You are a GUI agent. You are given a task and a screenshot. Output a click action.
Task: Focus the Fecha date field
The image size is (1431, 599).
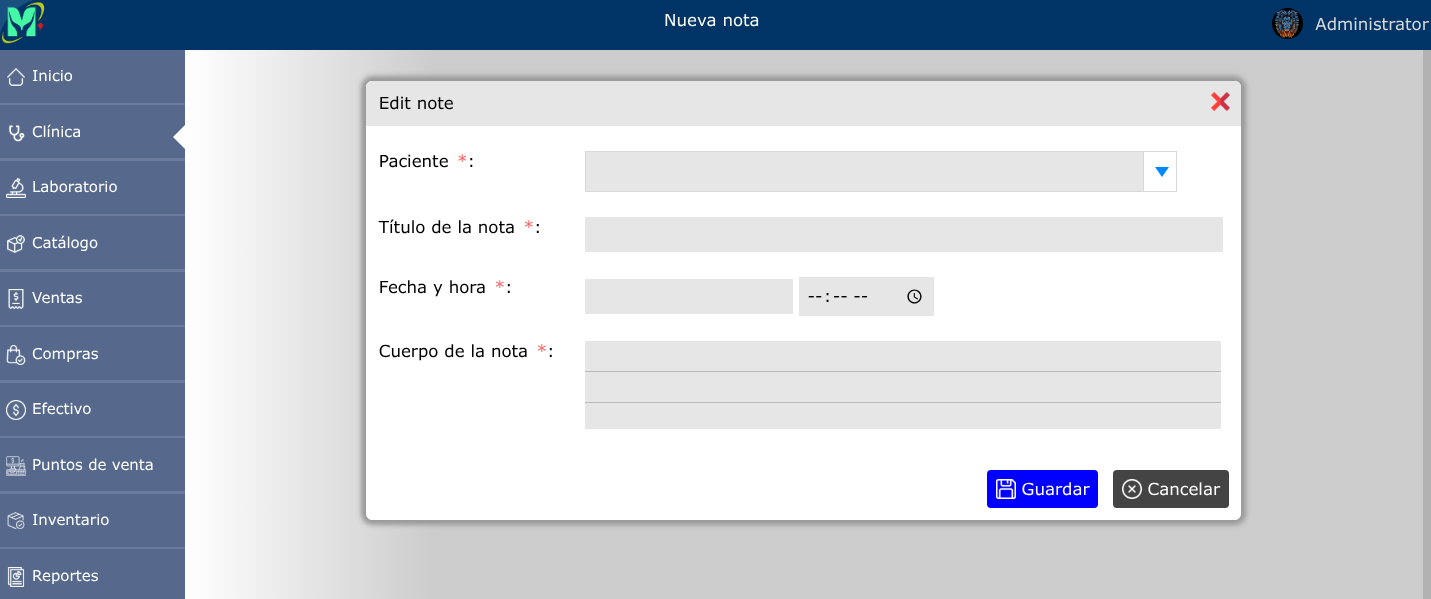click(689, 296)
